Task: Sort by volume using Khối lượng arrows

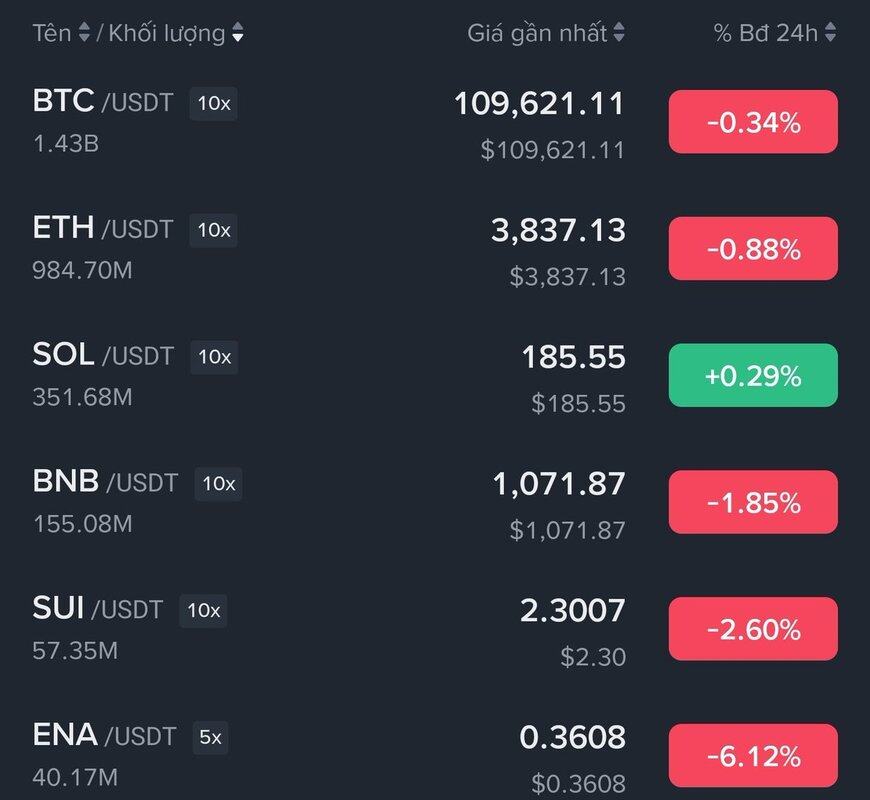Action: tap(237, 33)
